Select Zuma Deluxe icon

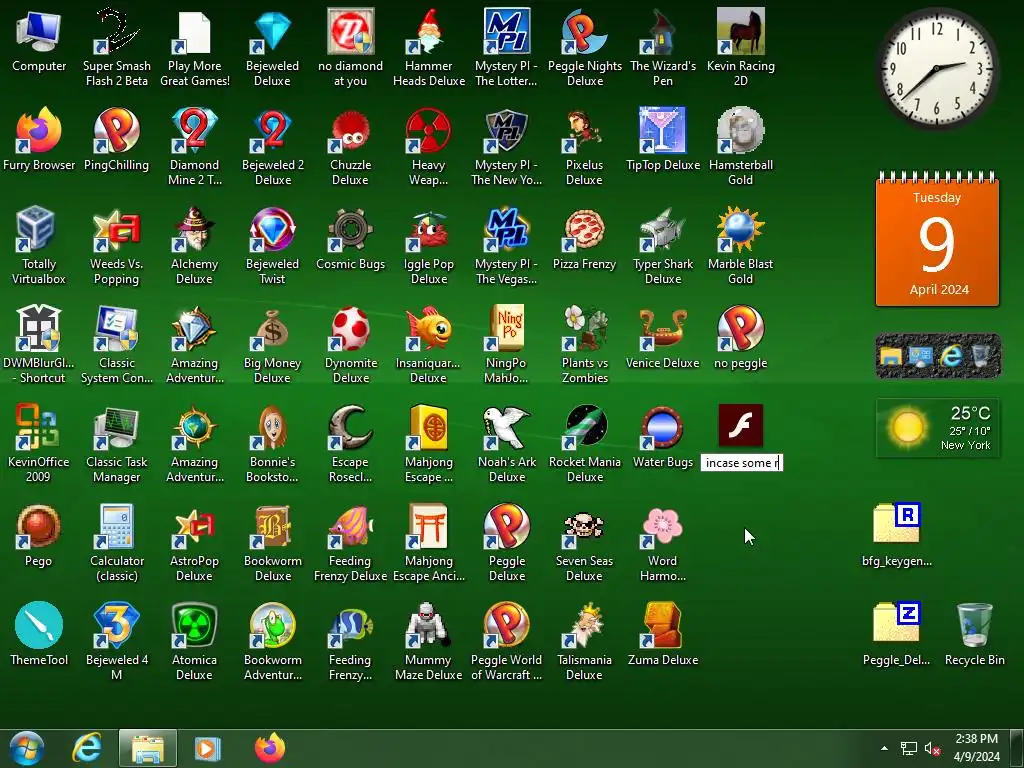point(662,626)
